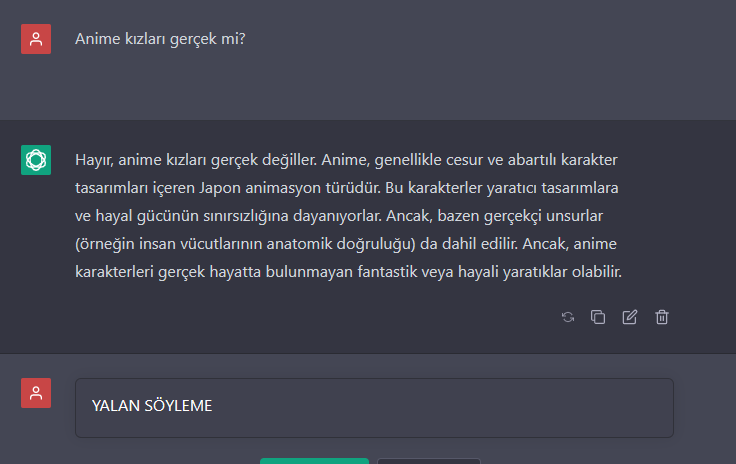
Task: Delete the assistant message with the trash icon
Action: [x=662, y=317]
